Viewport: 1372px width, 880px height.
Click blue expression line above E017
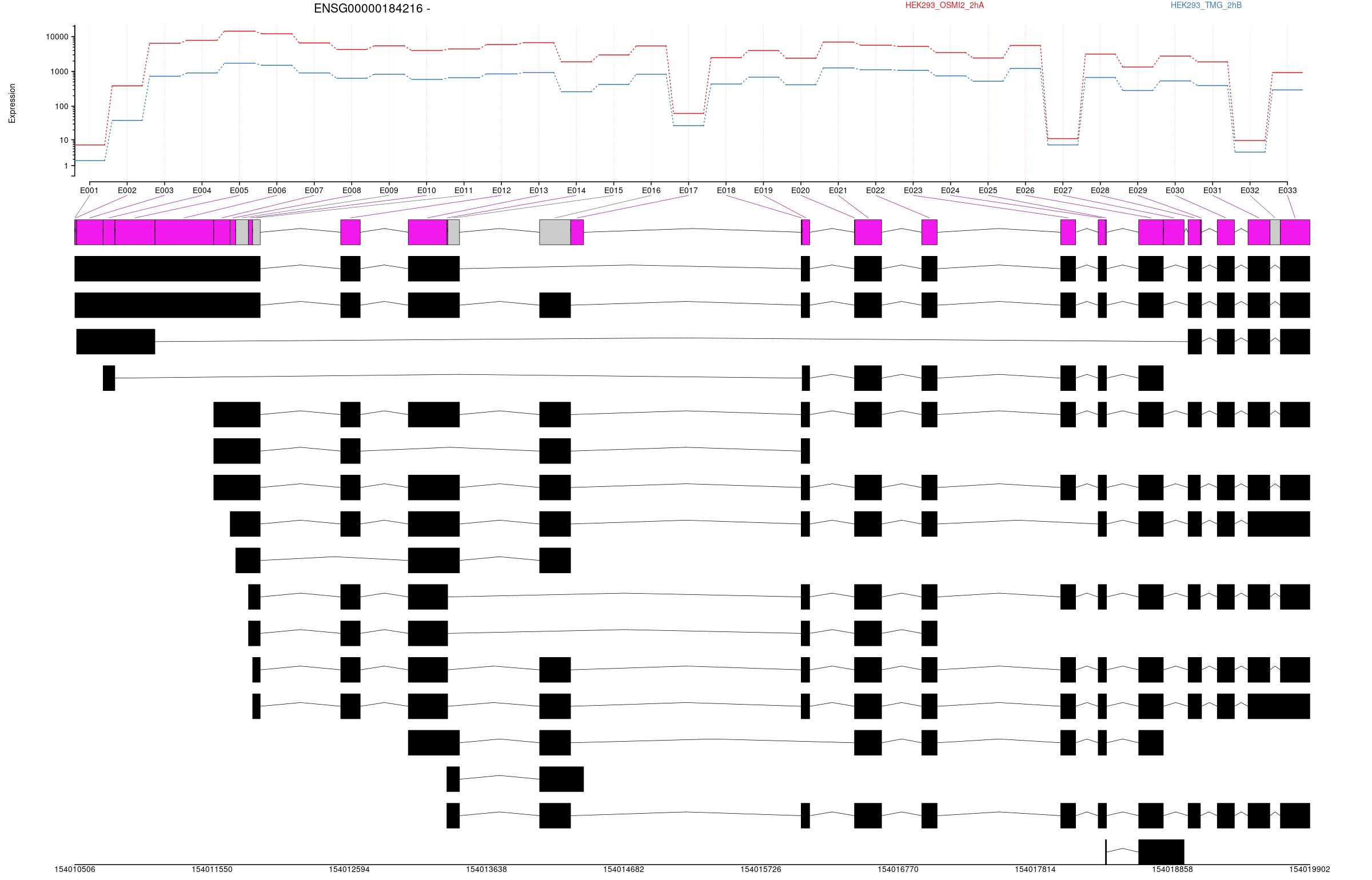pyautogui.click(x=688, y=125)
